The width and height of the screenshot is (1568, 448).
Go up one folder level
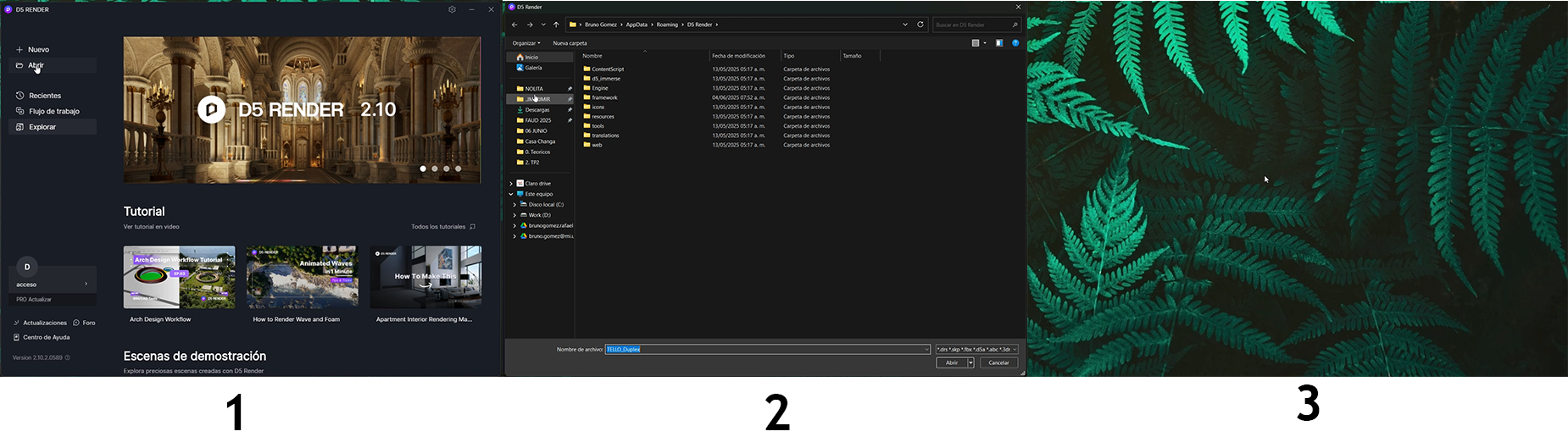point(556,25)
